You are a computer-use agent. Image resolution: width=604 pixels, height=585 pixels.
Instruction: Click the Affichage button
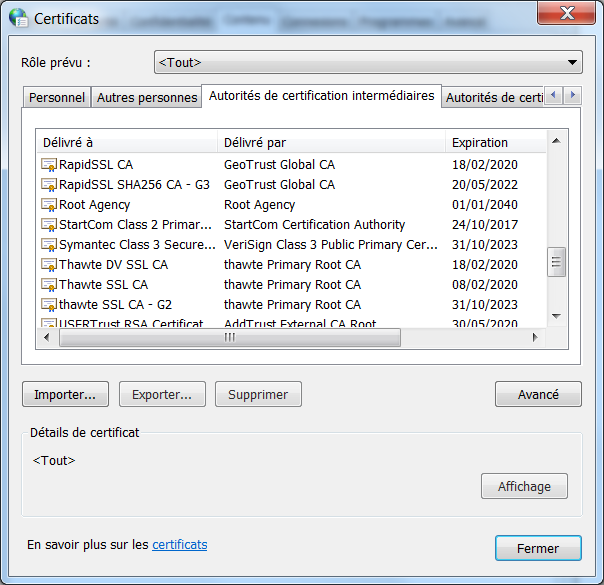pos(524,486)
